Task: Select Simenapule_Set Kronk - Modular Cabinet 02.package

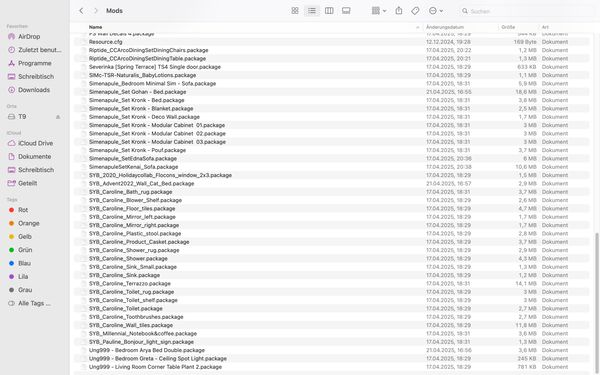Action: (x=332, y=134)
